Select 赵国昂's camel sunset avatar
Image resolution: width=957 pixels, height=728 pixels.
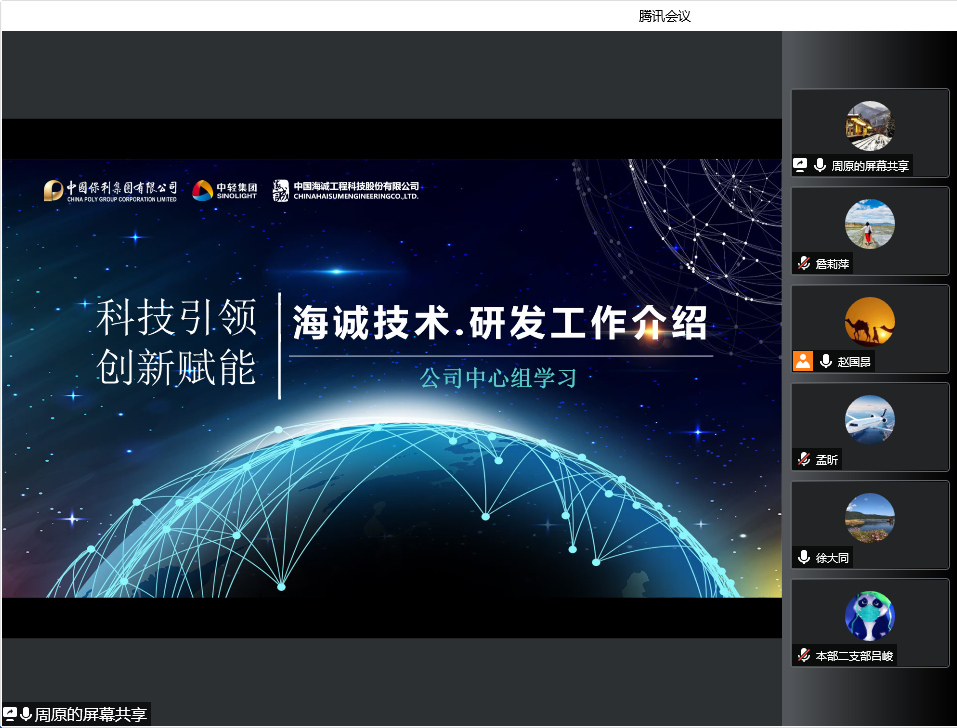click(x=869, y=322)
